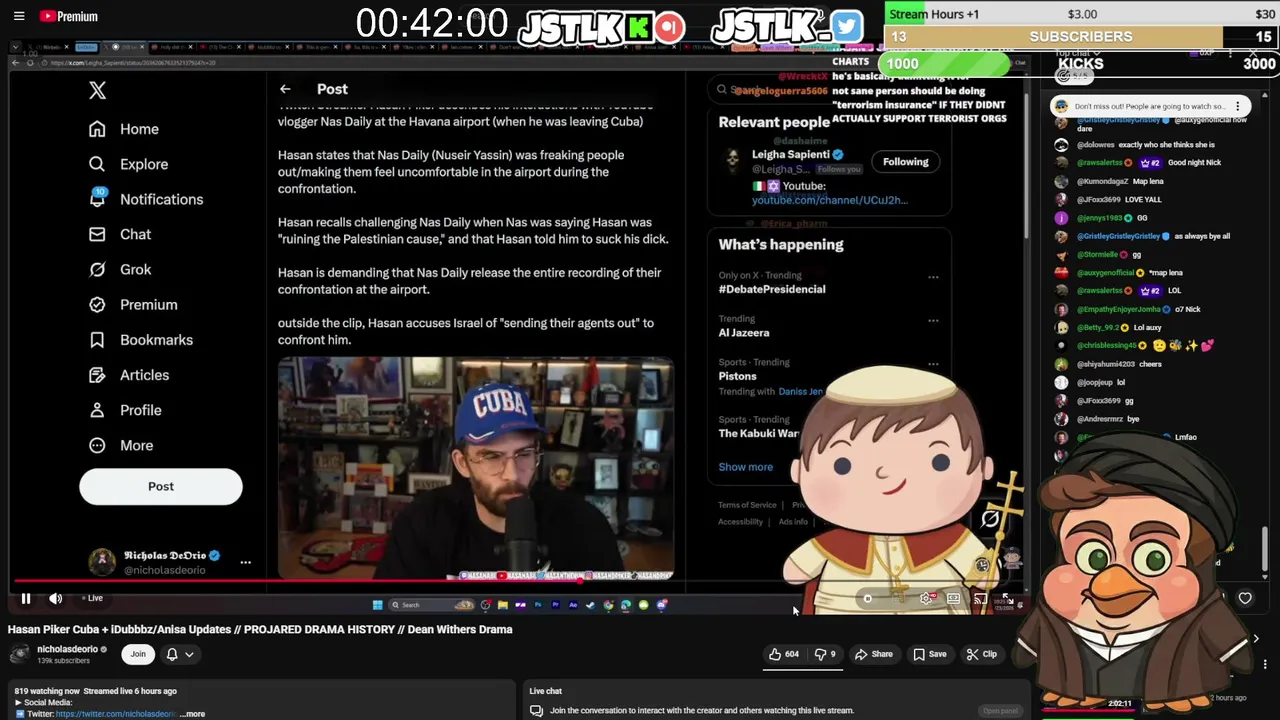Open nicholasdeorio channel avatar
Viewport: 1280px width, 720px height.
tap(19, 654)
